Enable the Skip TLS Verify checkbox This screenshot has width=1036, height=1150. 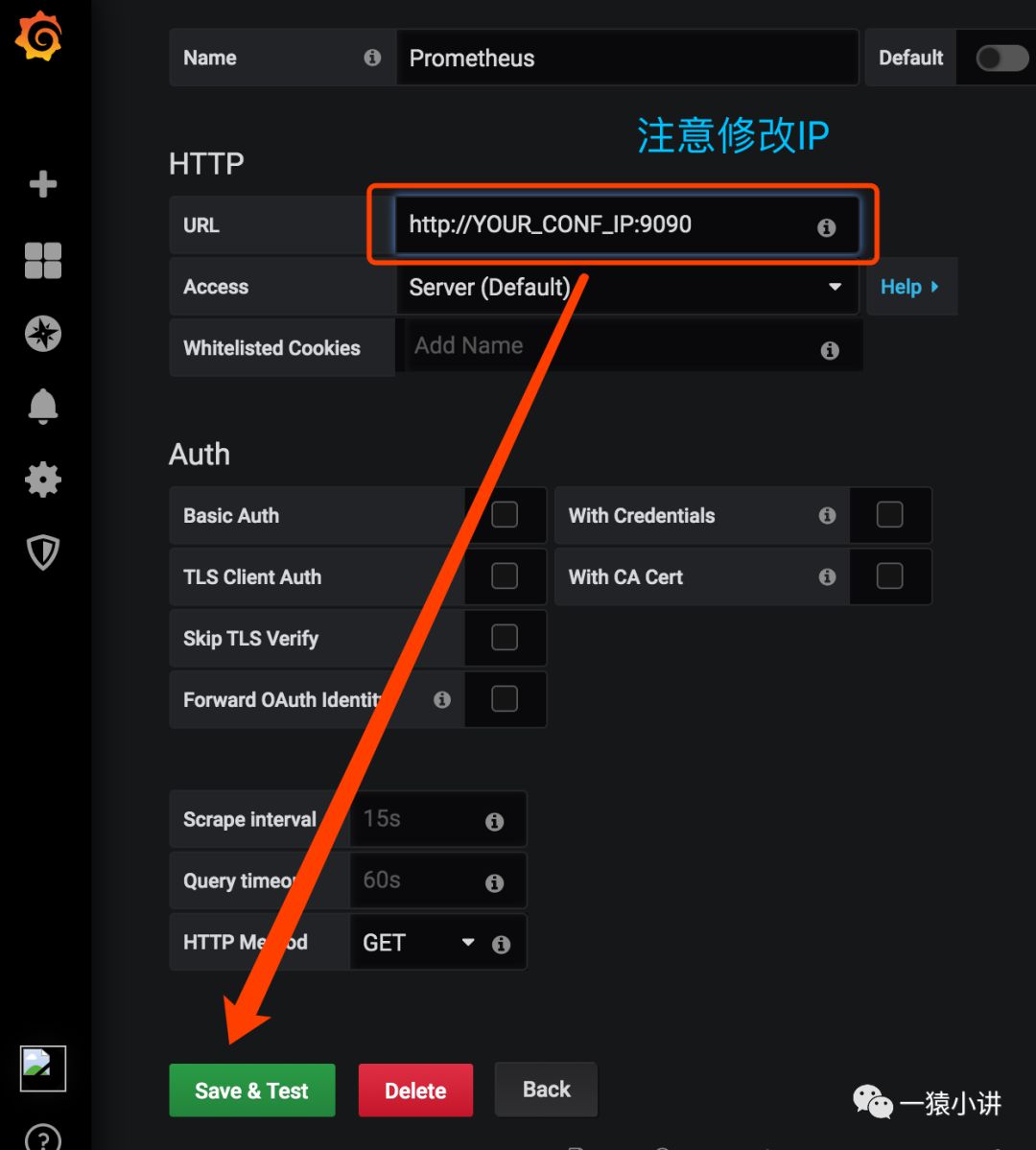[504, 637]
